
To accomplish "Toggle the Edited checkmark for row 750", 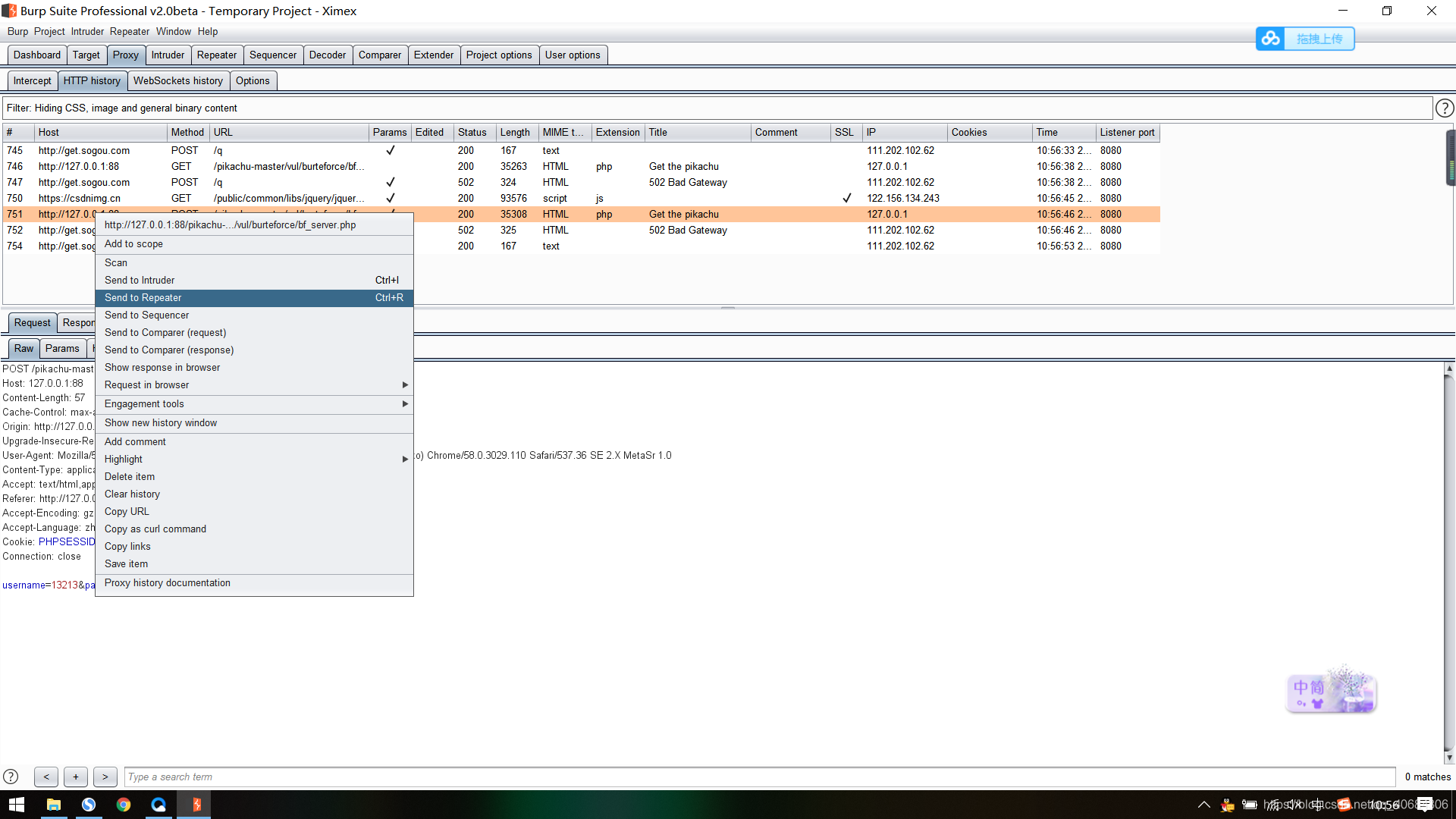I will coord(390,198).
